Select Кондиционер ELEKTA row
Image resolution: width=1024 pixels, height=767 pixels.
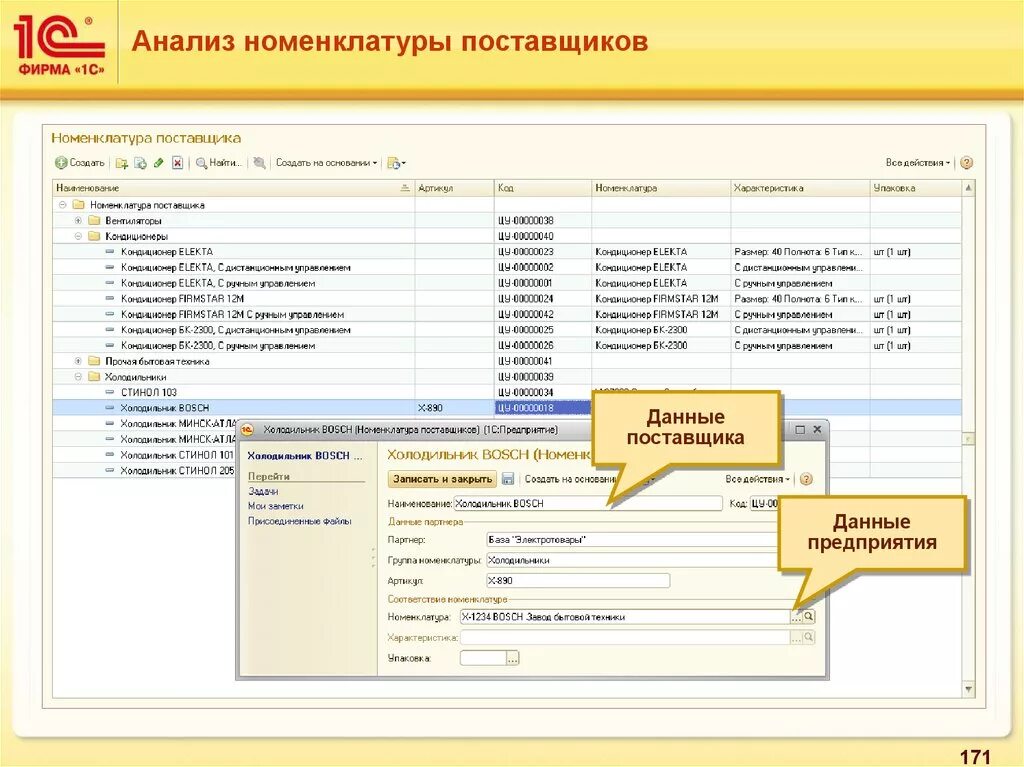[507, 252]
